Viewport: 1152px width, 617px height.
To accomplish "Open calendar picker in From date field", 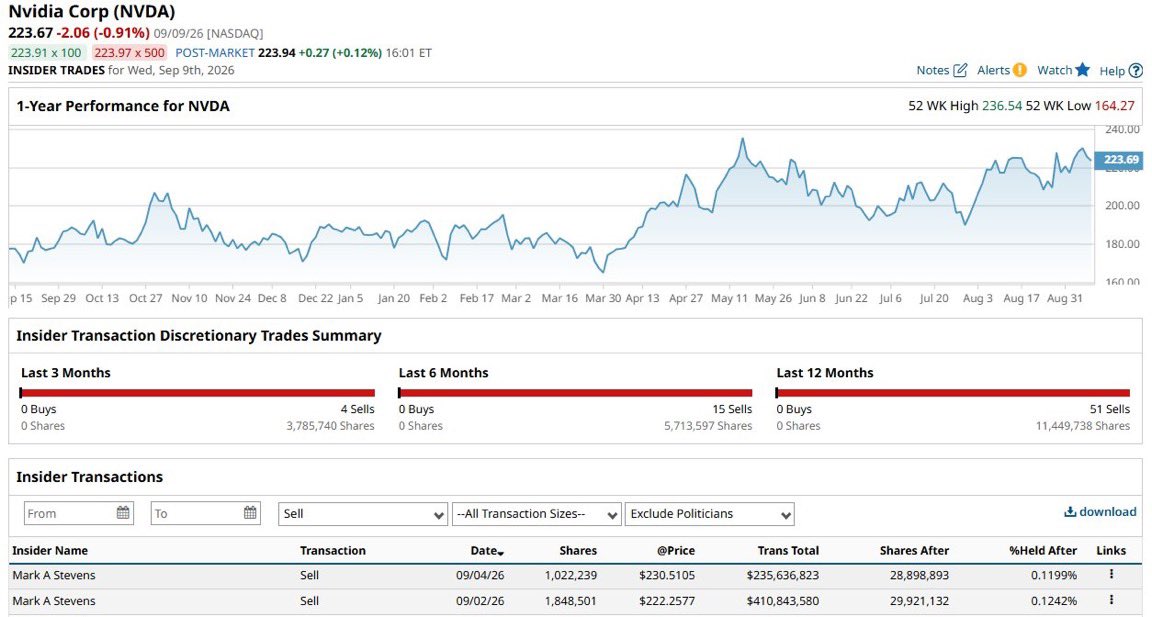I will coord(123,513).
